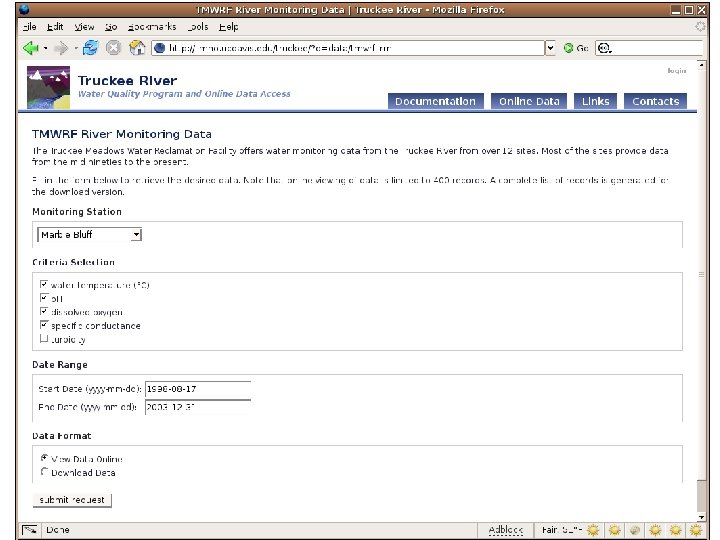The image size is (720, 540).
Task: Open the Links tab
Action: coord(596,101)
